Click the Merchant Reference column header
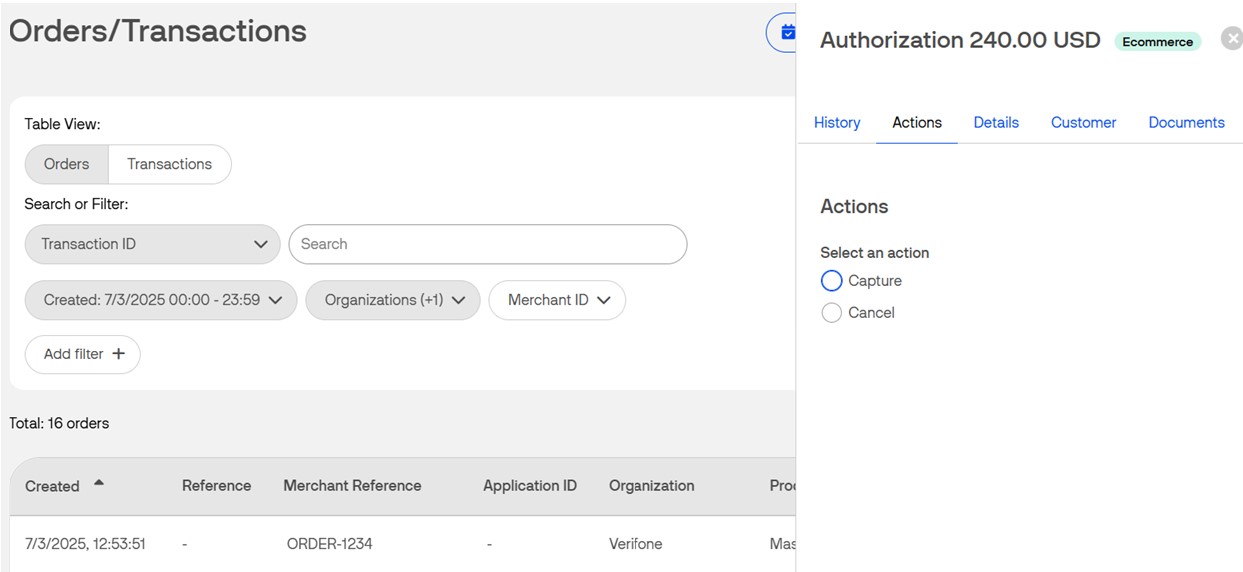 point(352,485)
